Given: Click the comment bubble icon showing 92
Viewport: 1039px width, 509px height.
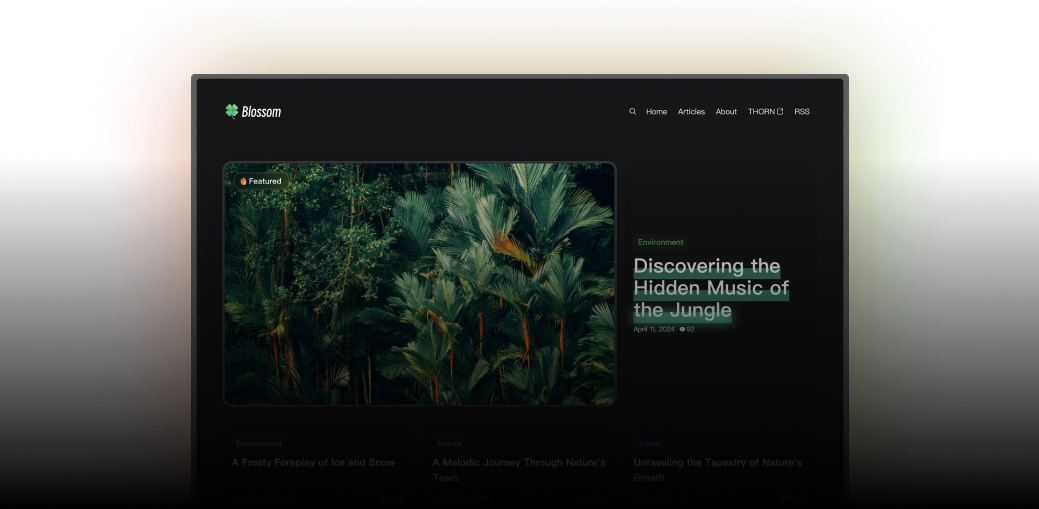Looking at the screenshot, I should [x=682, y=329].
